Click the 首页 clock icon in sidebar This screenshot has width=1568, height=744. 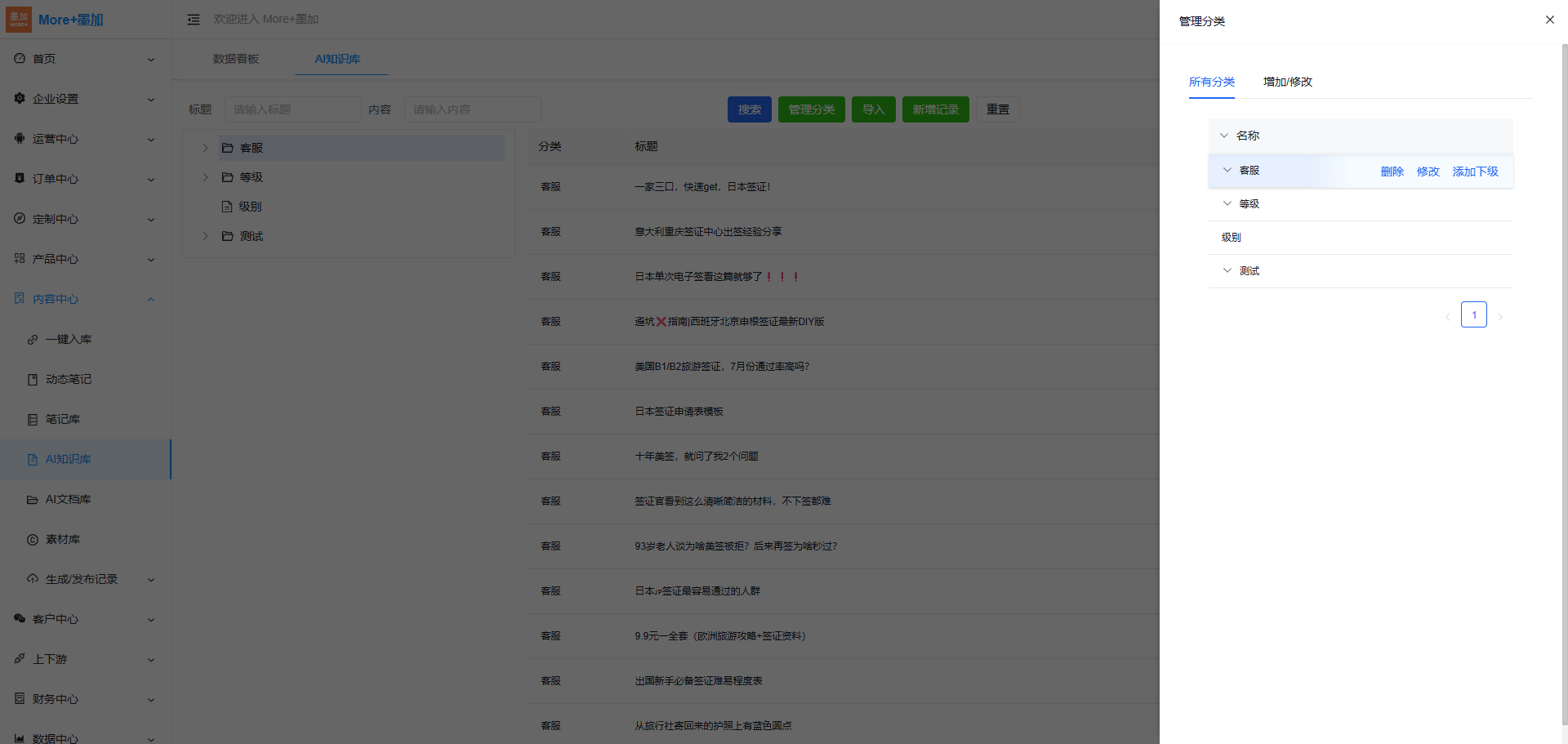[20, 59]
